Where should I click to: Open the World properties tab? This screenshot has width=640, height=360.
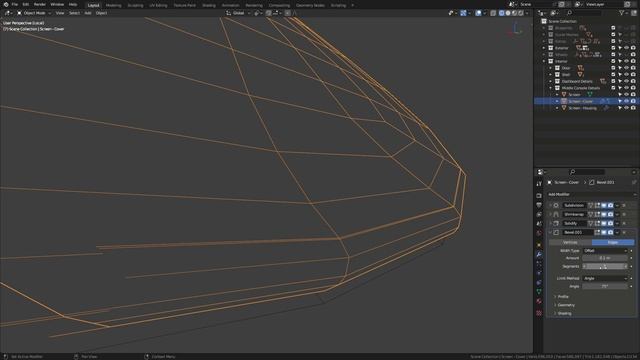539,233
